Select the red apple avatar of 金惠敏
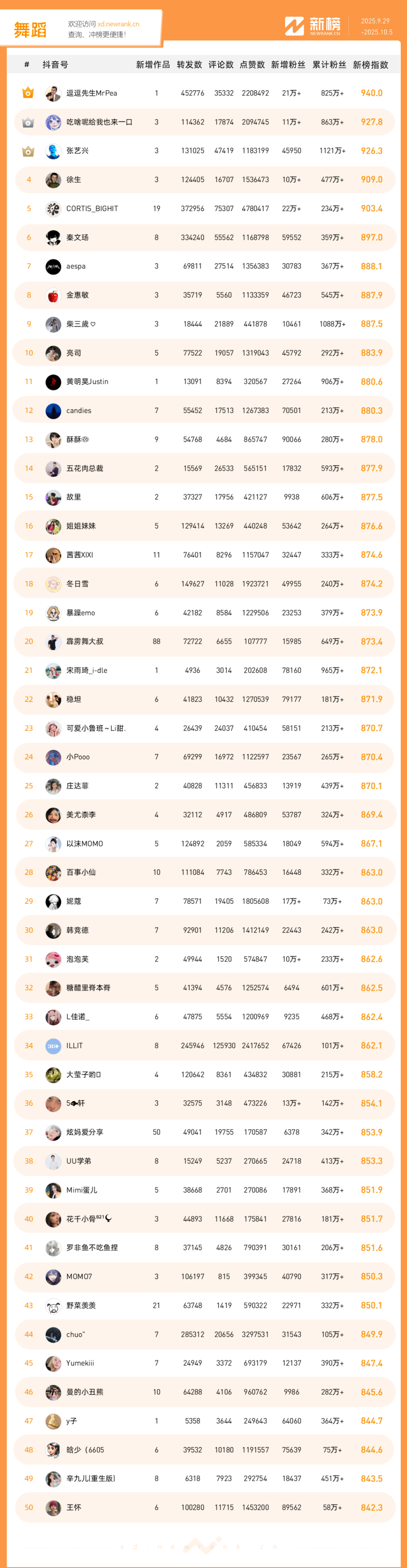 [53, 295]
